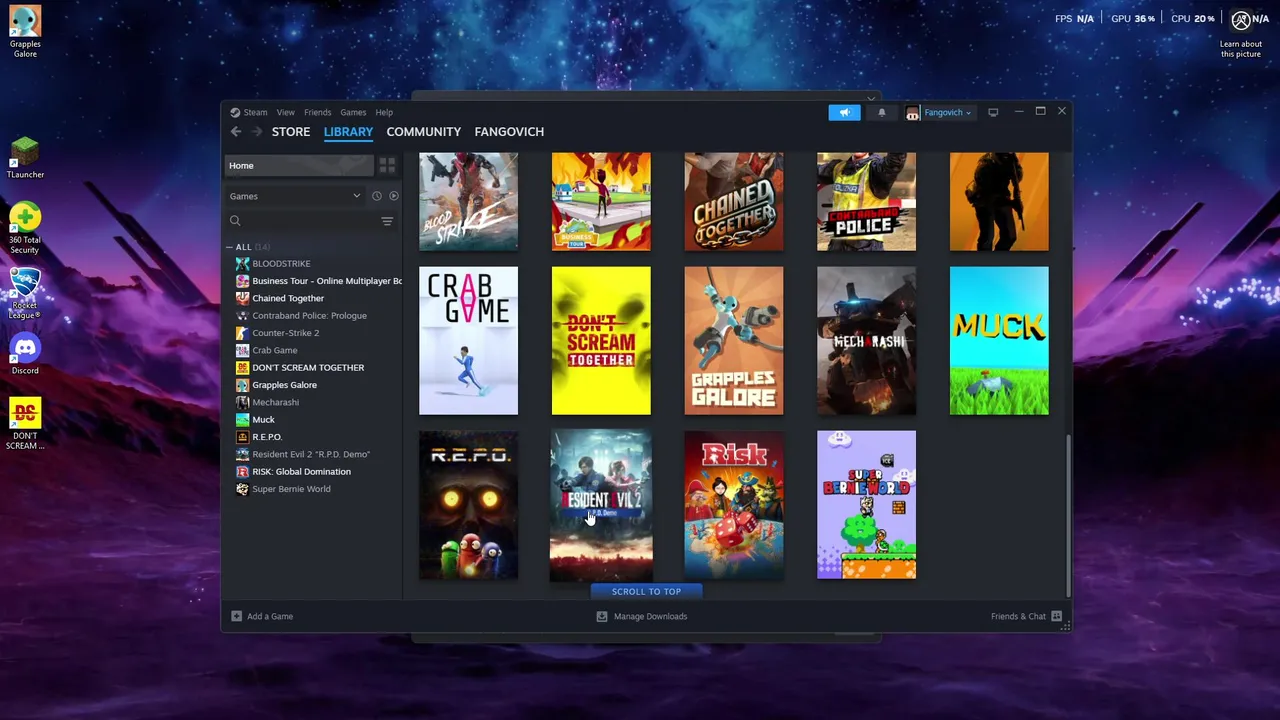Viewport: 1280px width, 720px height.
Task: Open the notifications bell icon
Action: [x=881, y=112]
